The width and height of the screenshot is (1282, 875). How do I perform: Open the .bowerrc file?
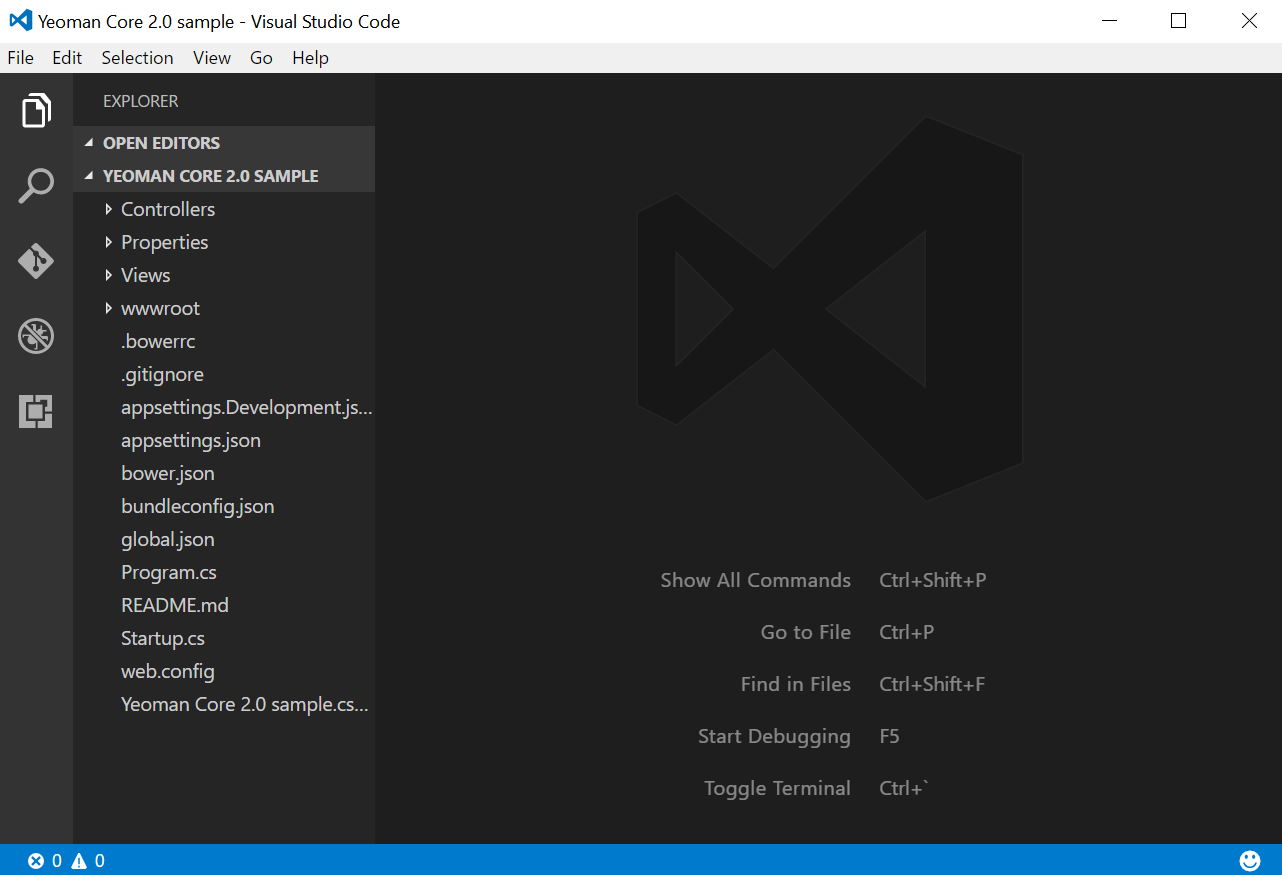[224, 341]
